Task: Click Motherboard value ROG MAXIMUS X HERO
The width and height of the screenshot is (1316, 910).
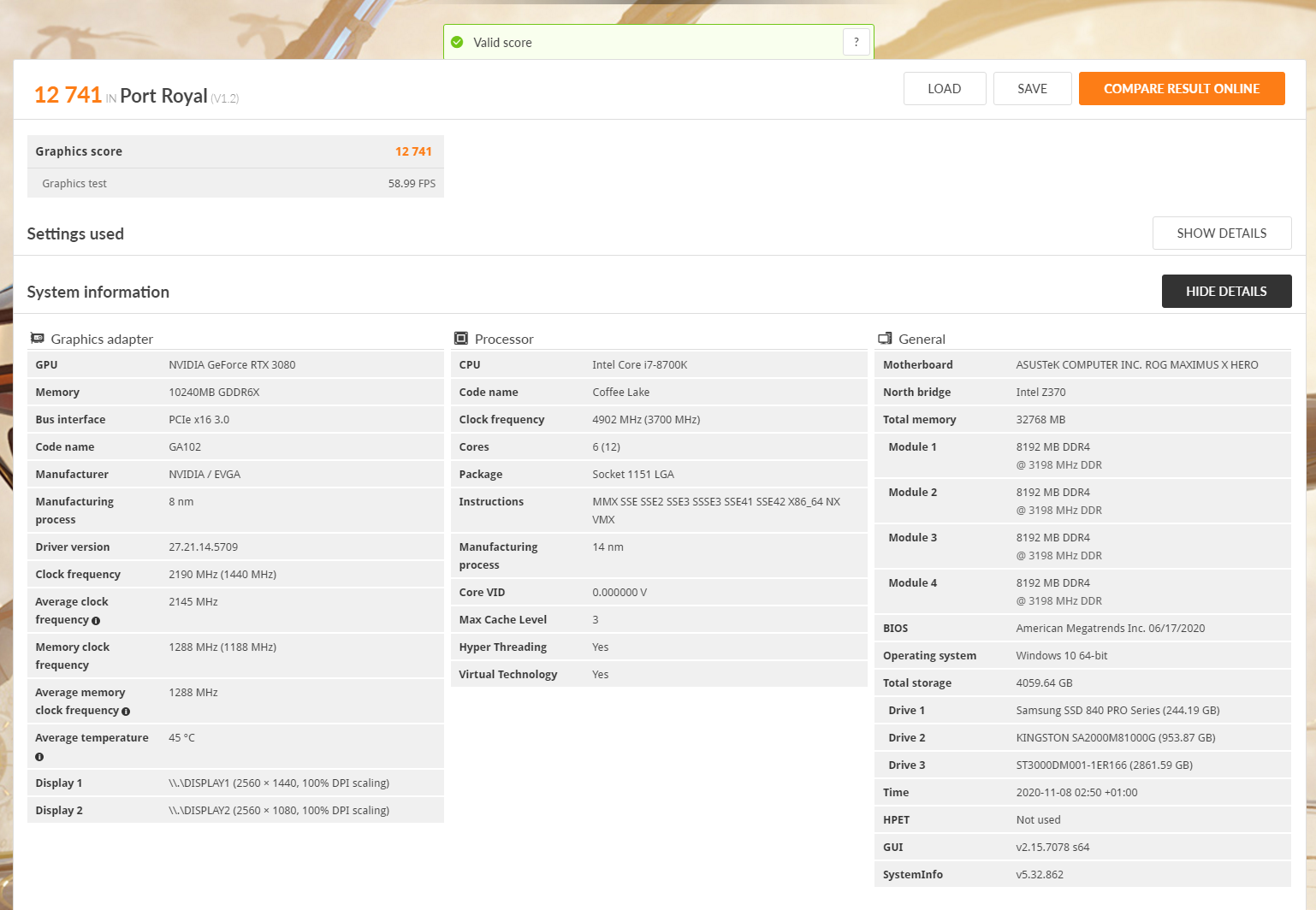Action: coord(1137,364)
